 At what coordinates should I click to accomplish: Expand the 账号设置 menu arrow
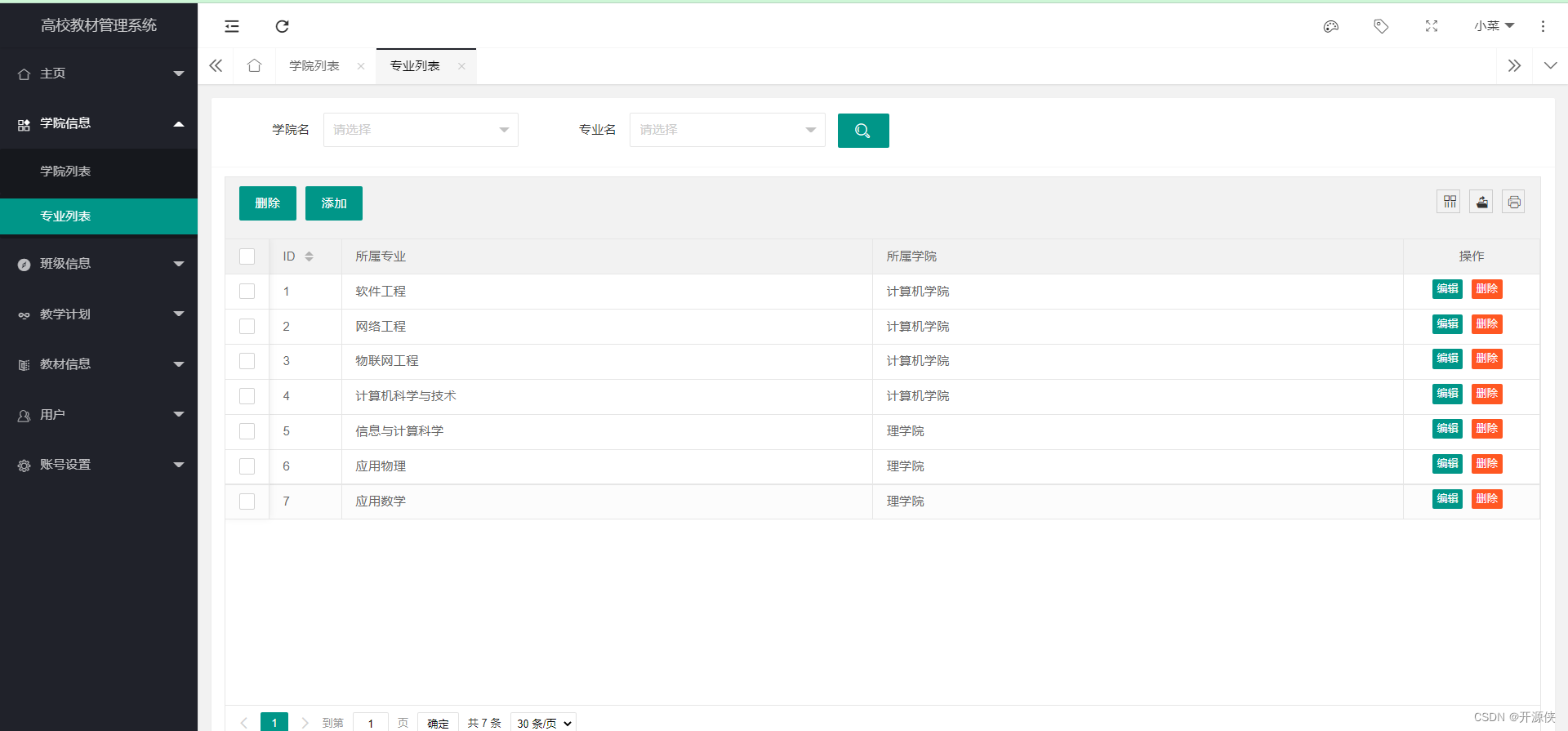tap(179, 465)
